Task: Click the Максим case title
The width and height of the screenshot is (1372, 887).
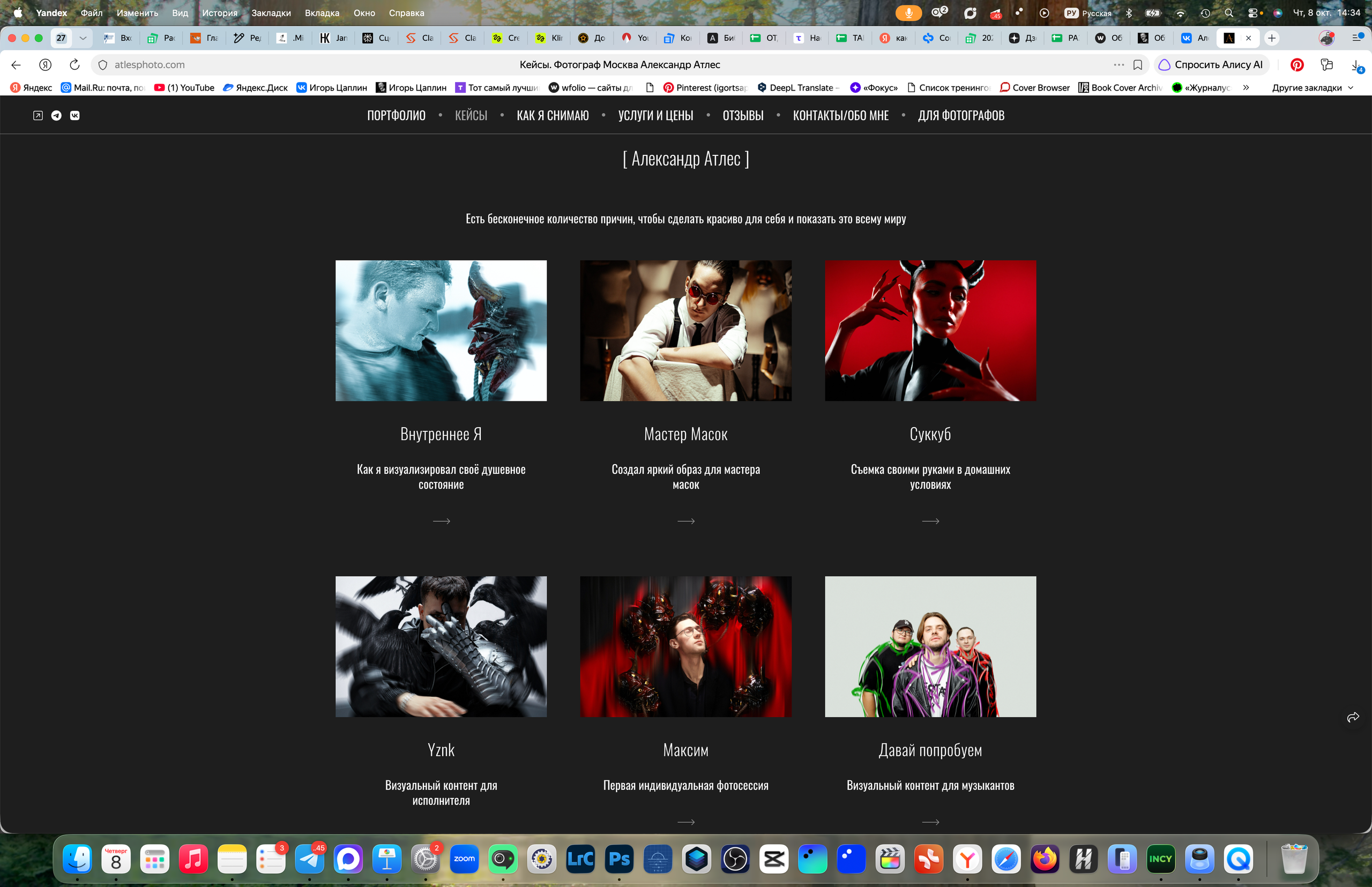Action: (685, 750)
